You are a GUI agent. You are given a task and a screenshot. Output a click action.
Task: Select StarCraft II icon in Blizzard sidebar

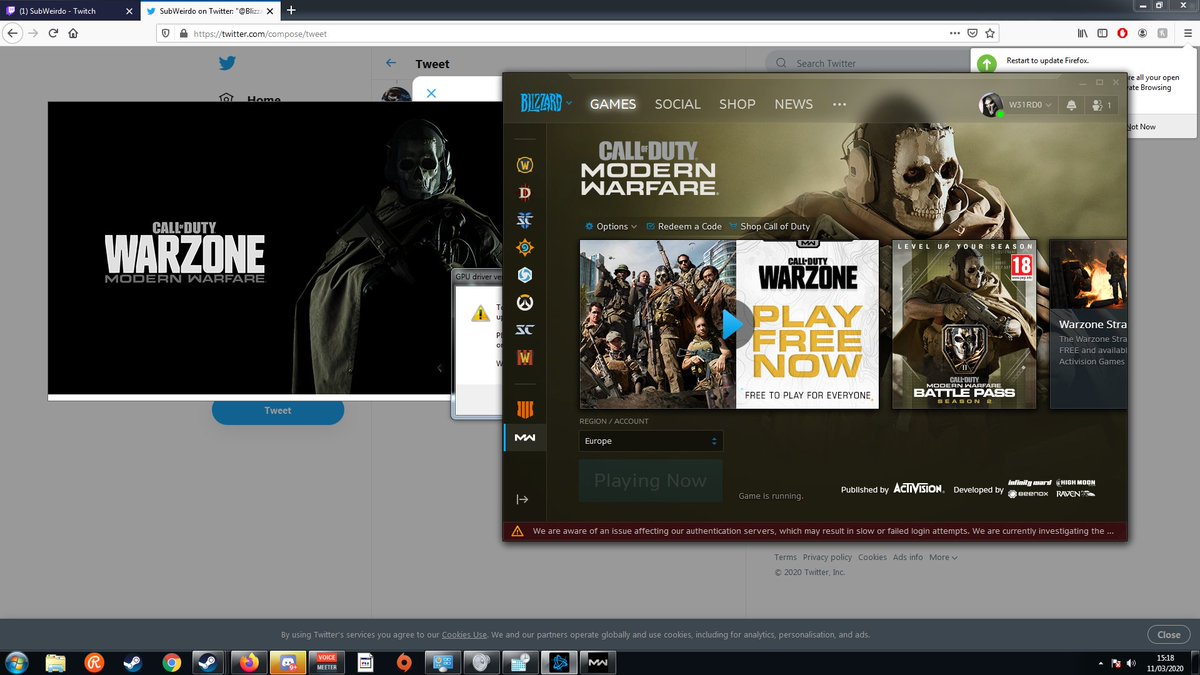(525, 220)
